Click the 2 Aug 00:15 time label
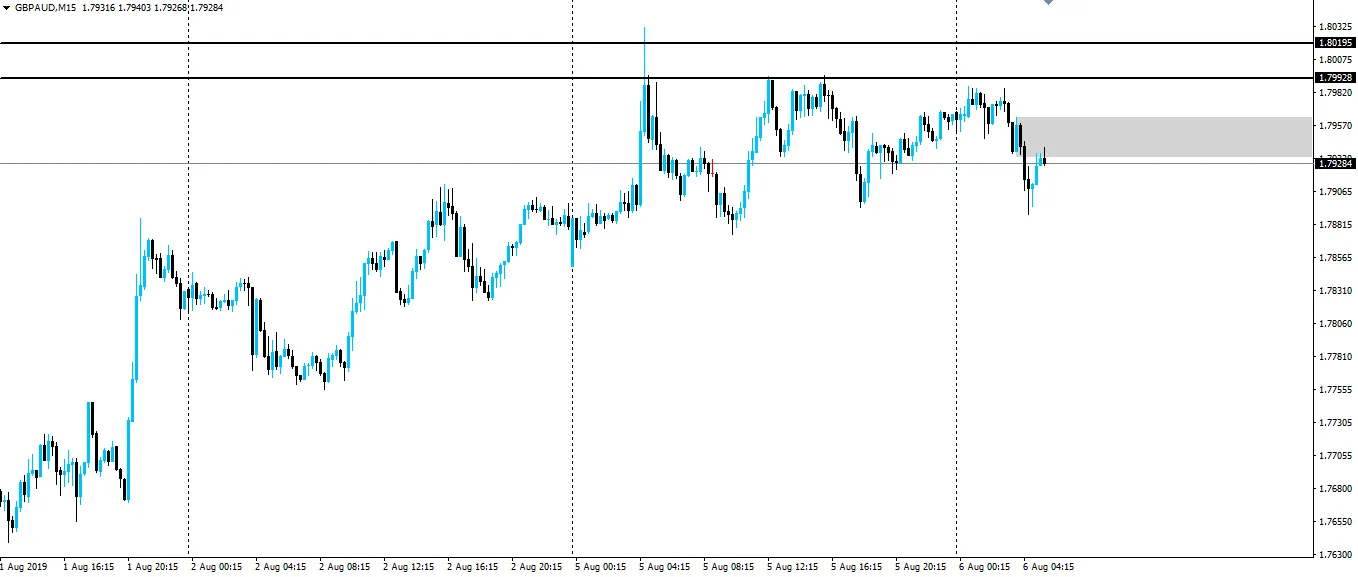Screen dimensions: 1358x577 216,566
